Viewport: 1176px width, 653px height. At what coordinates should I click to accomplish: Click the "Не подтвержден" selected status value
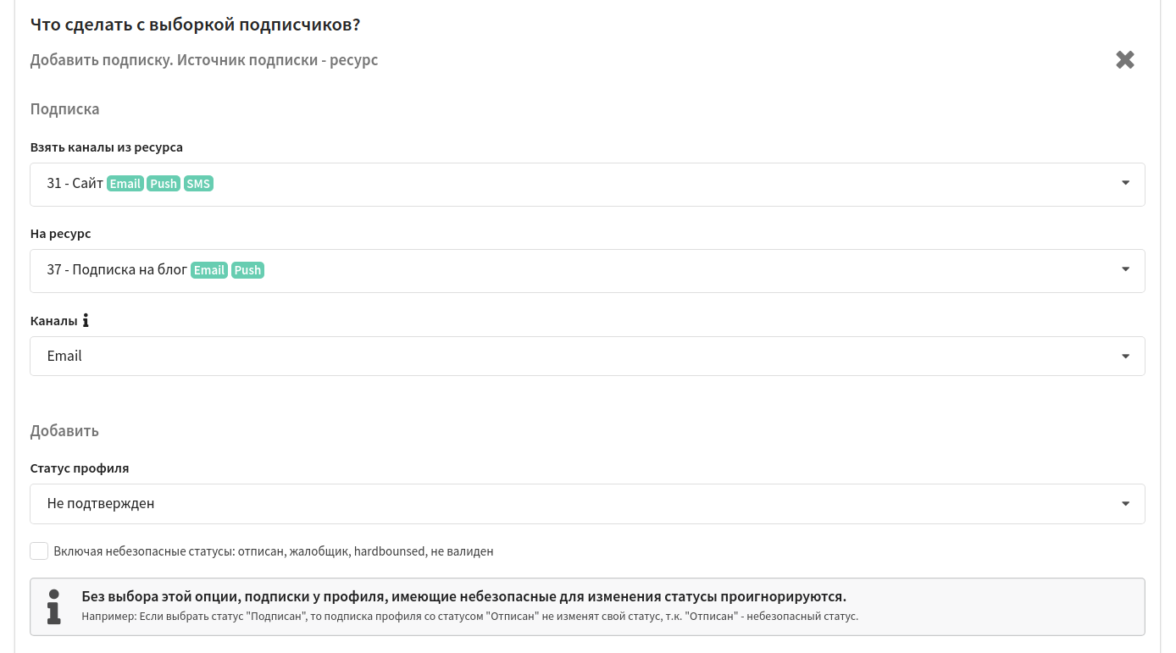tap(101, 504)
